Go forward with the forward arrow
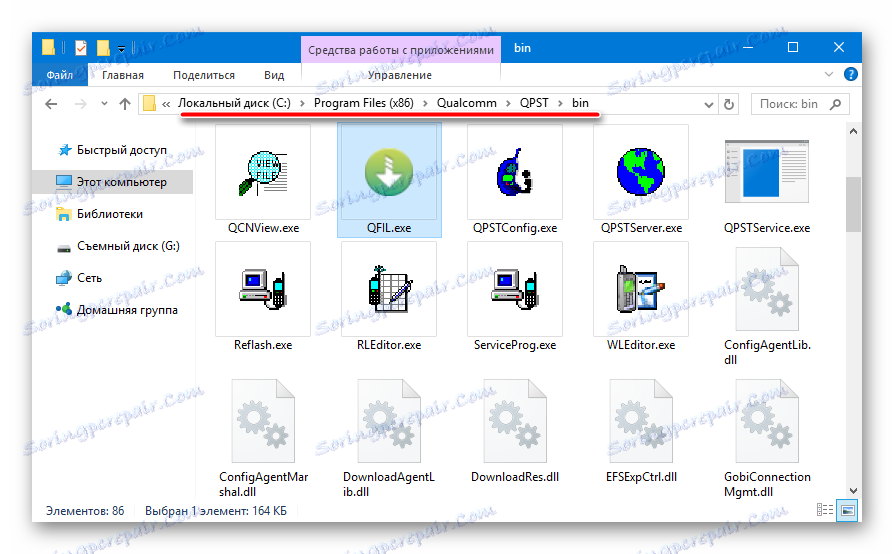 tap(81, 104)
